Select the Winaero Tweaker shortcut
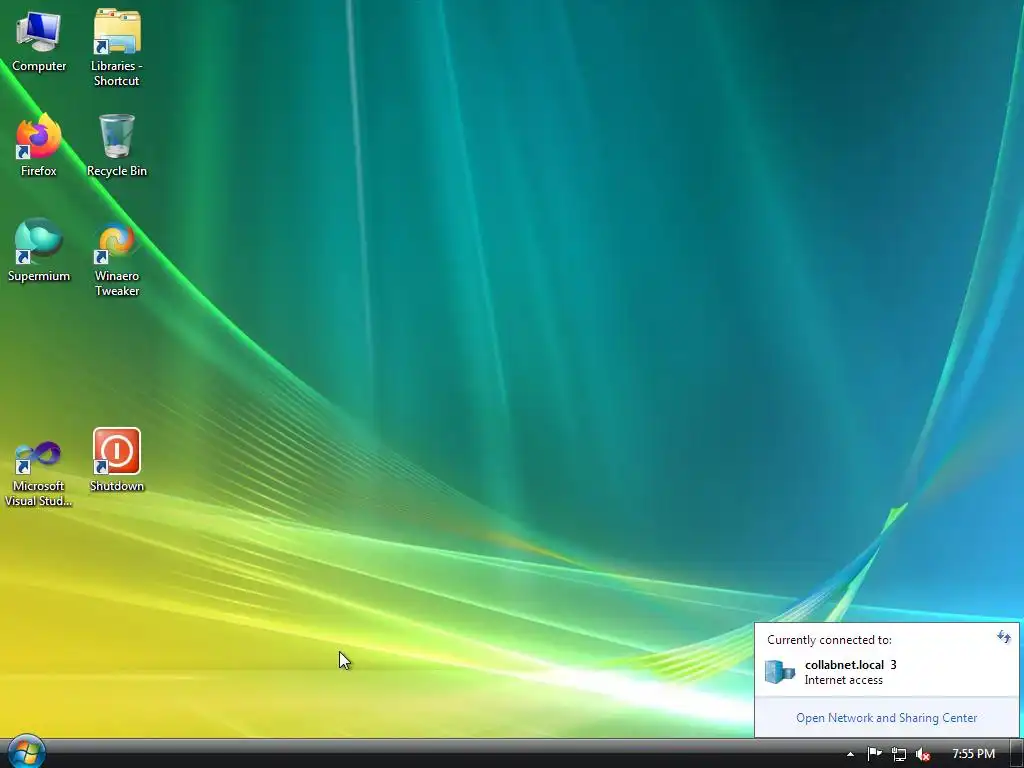 (117, 259)
